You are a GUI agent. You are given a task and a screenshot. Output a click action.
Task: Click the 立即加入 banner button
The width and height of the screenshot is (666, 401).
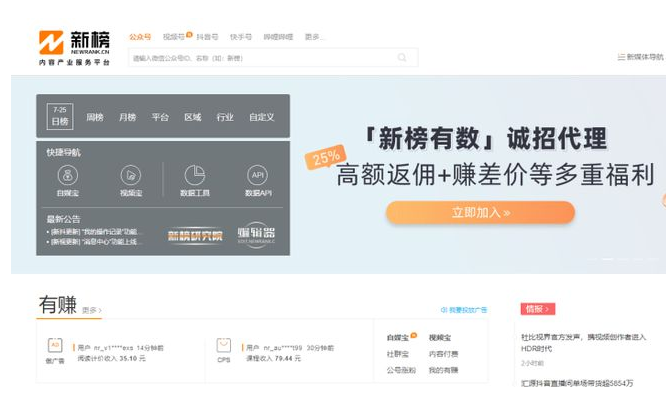[x=480, y=212]
